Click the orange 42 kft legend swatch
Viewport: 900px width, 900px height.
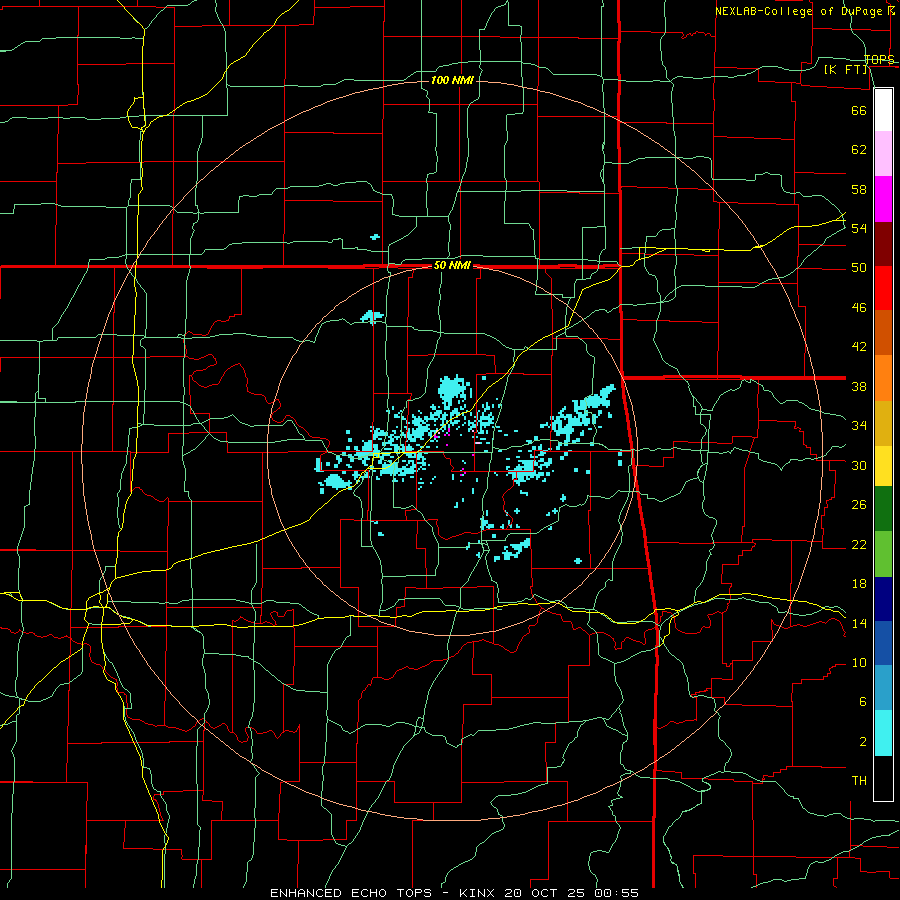click(x=883, y=378)
